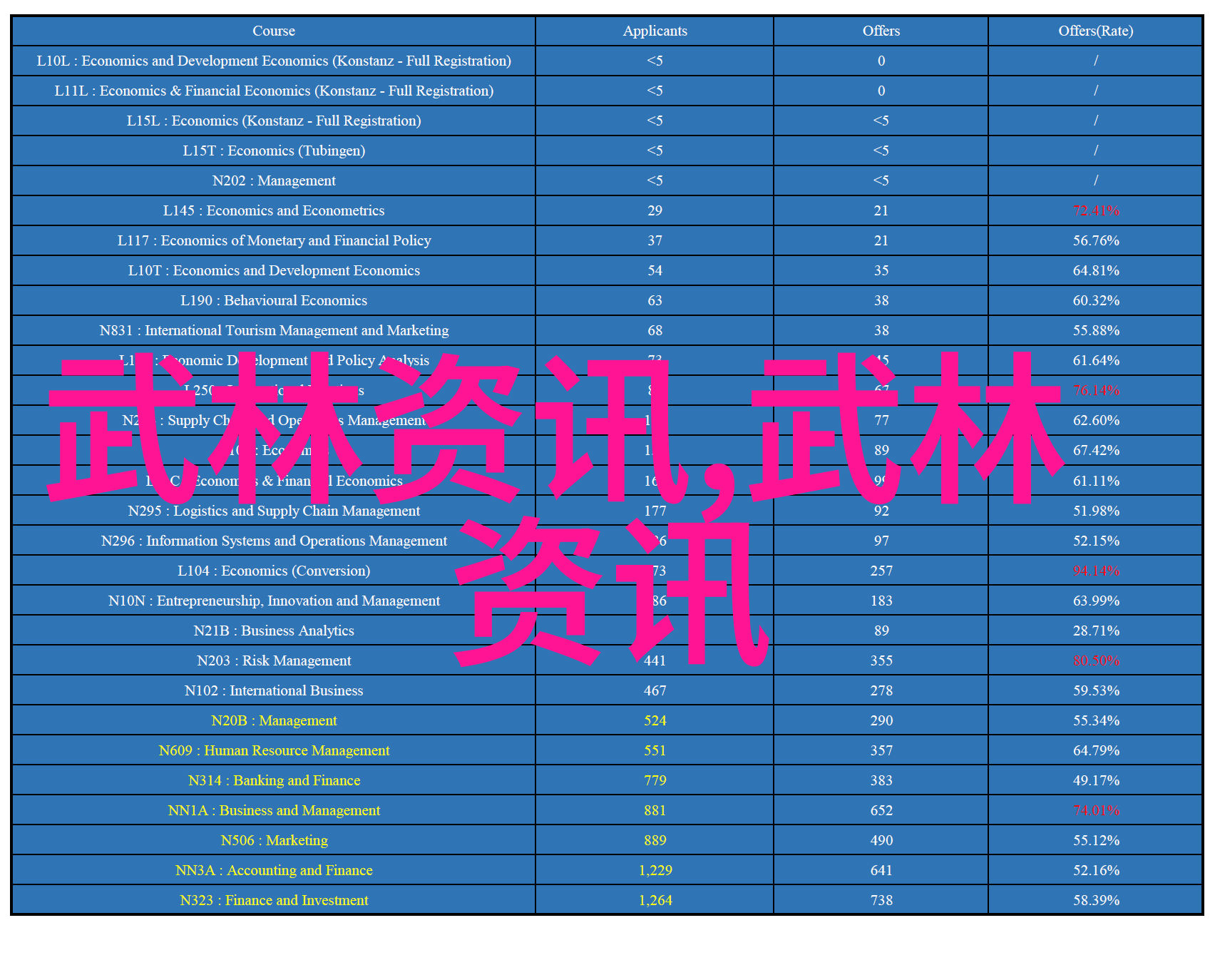Viewport: 1220px width, 980px height.
Task: Select N296 Information Systems and Operations Management
Action: pyautogui.click(x=274, y=541)
